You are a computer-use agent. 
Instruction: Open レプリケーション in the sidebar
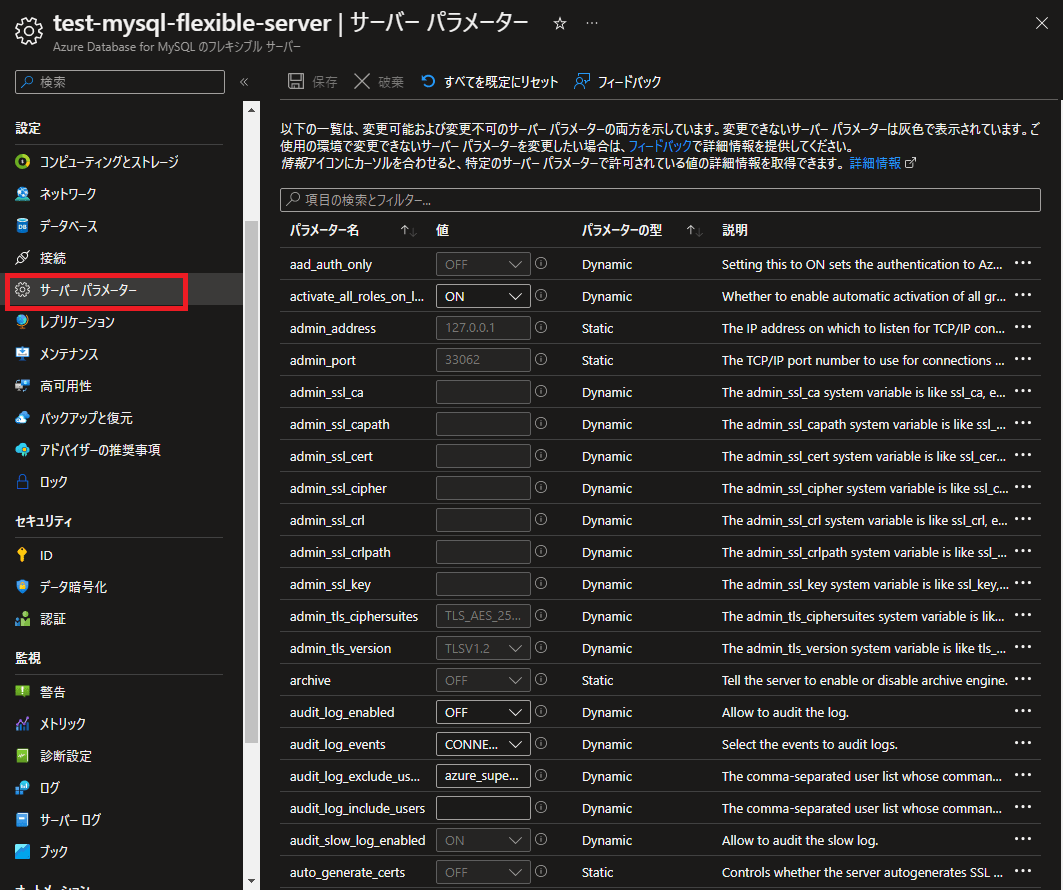pos(77,322)
